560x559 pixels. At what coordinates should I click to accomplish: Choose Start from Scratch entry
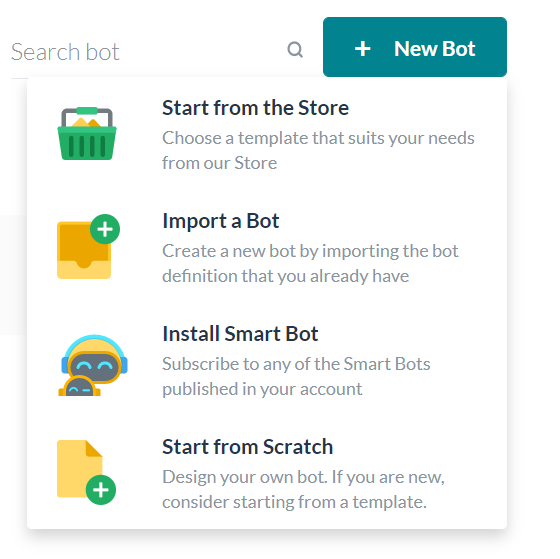point(267,473)
